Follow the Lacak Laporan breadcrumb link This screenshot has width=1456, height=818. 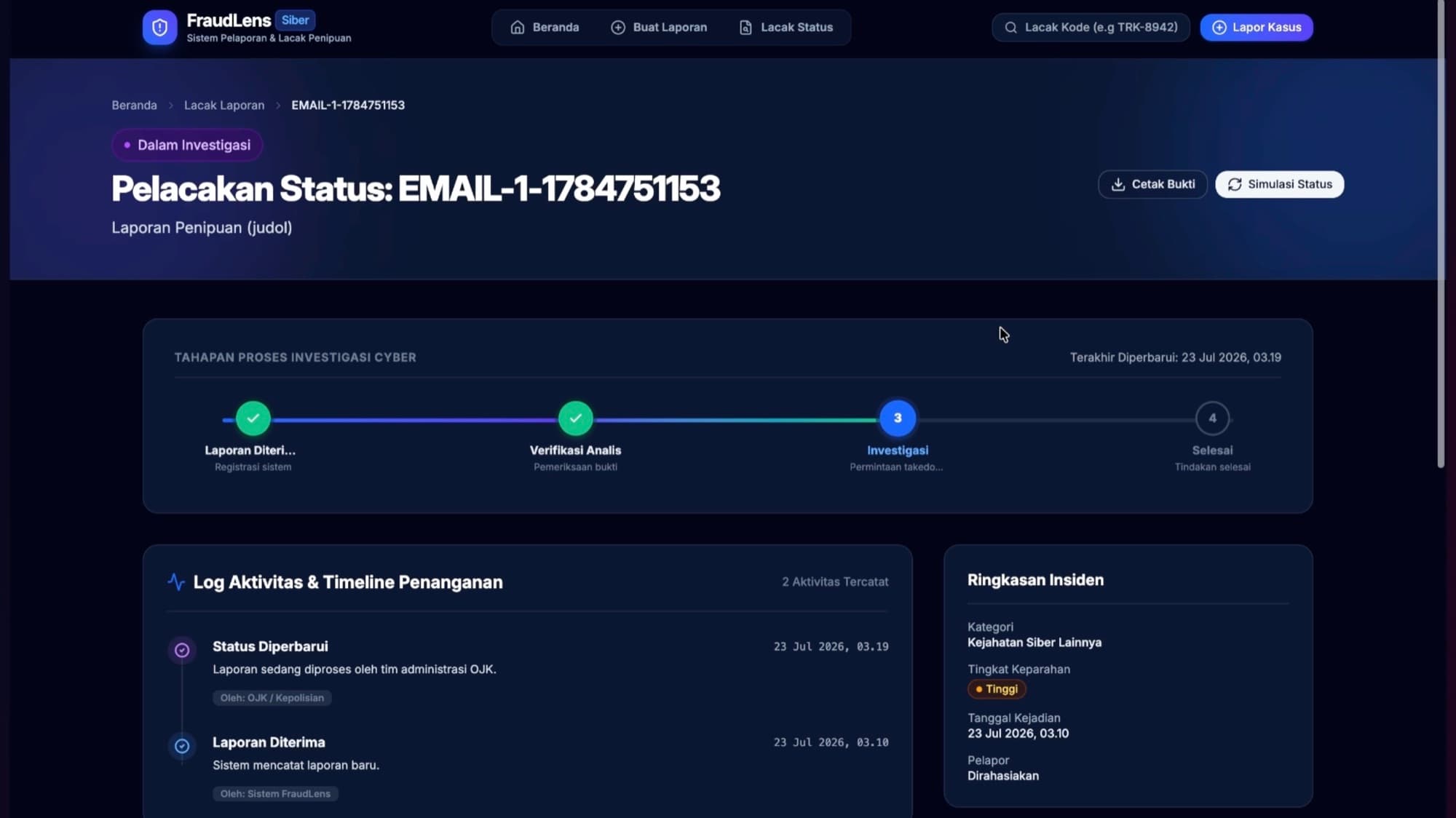coord(224,106)
